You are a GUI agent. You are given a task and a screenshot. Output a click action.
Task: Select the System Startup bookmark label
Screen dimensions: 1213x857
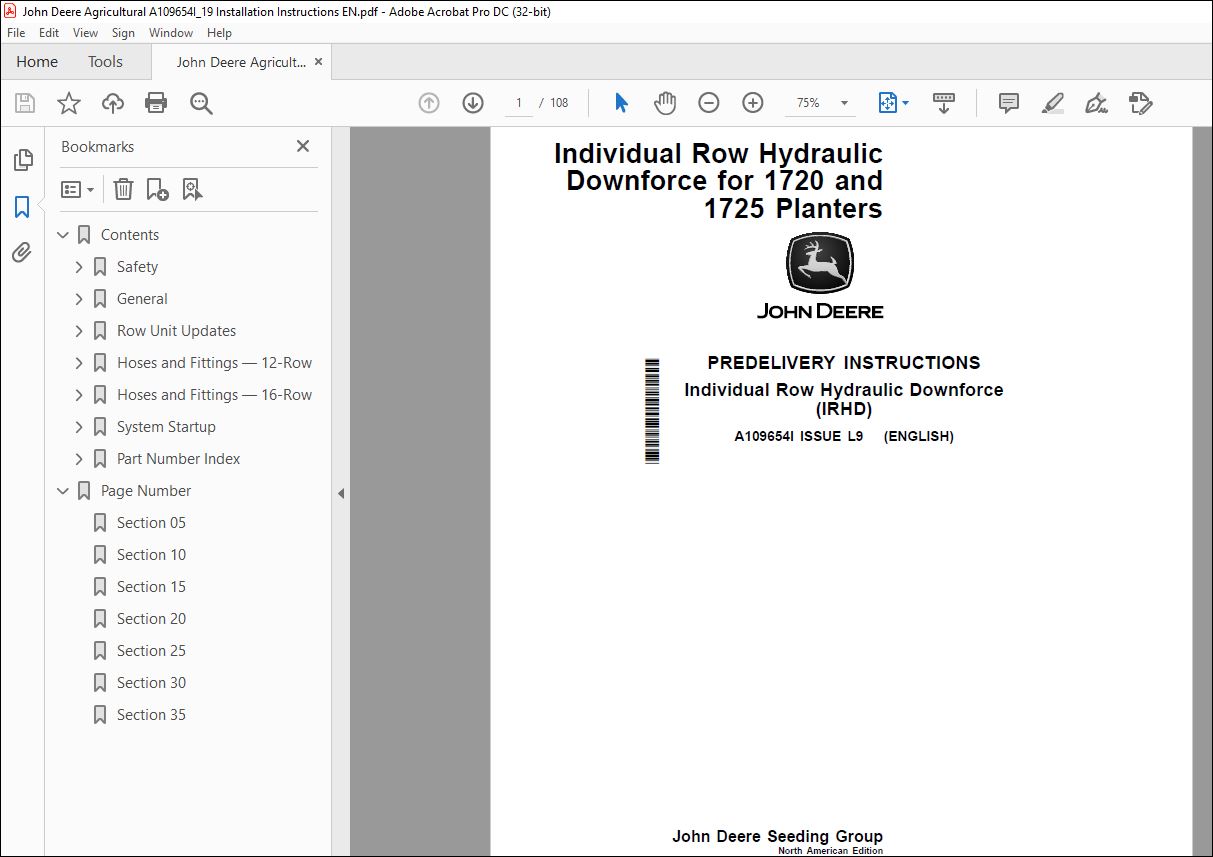click(x=166, y=427)
